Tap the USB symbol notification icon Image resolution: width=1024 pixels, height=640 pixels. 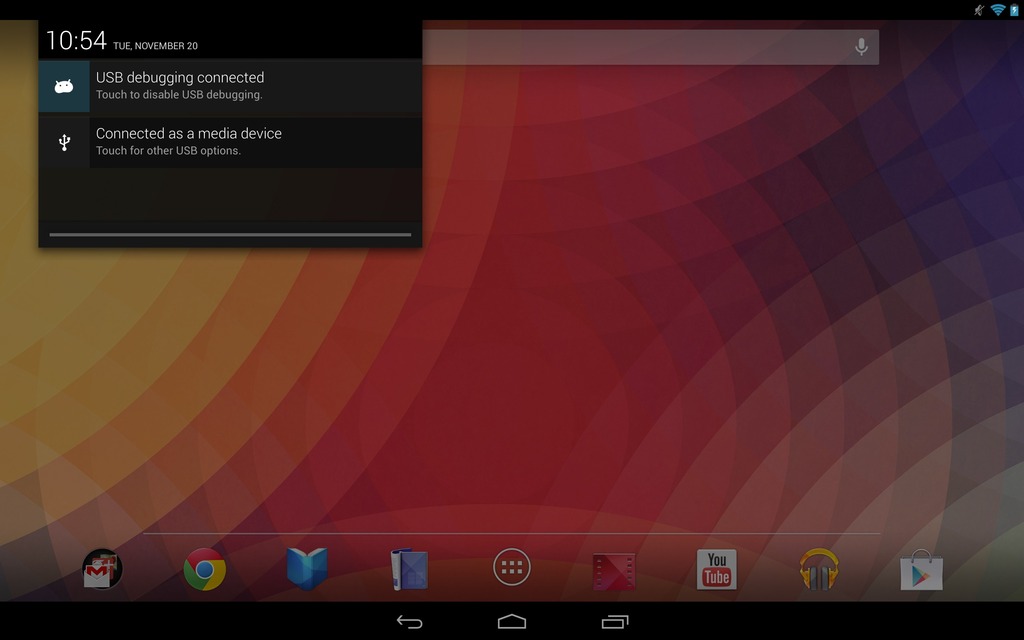(64, 142)
